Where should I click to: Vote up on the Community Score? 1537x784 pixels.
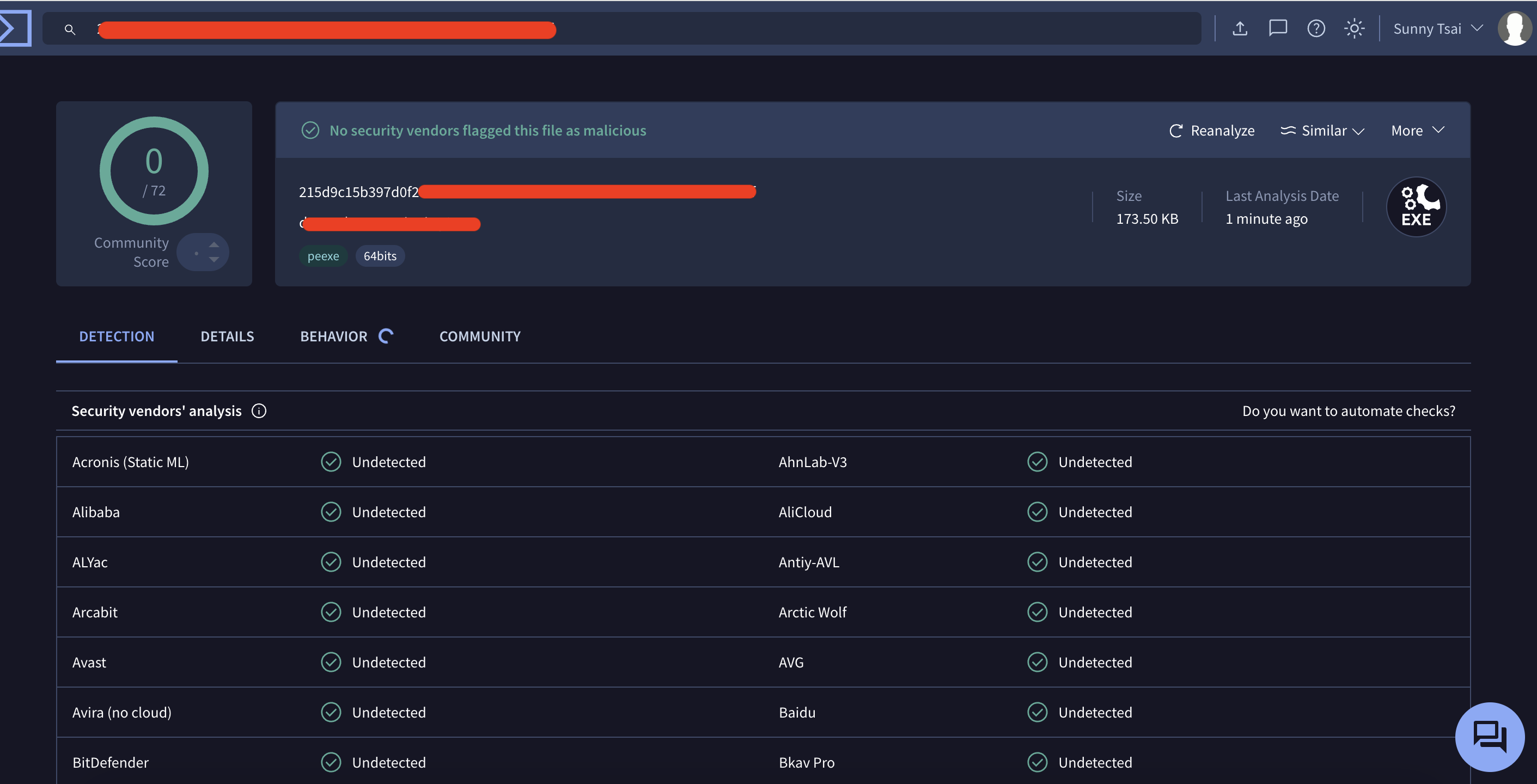[214, 244]
